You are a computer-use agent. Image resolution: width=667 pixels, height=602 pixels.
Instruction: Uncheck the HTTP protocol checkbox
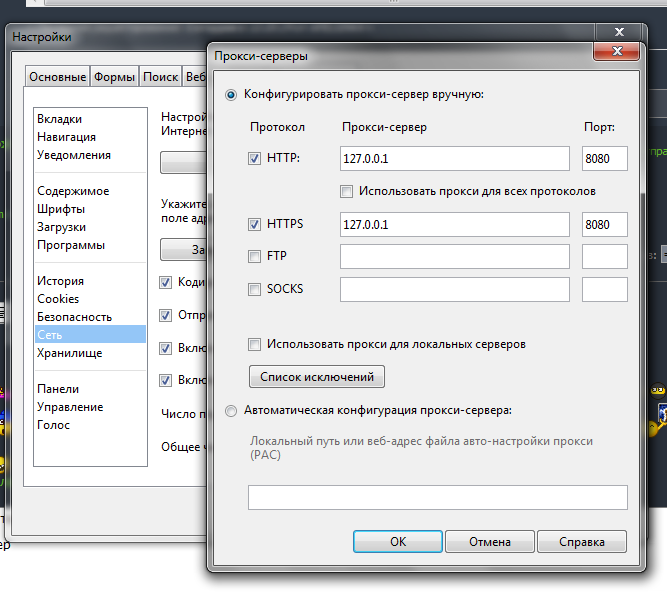(x=254, y=159)
